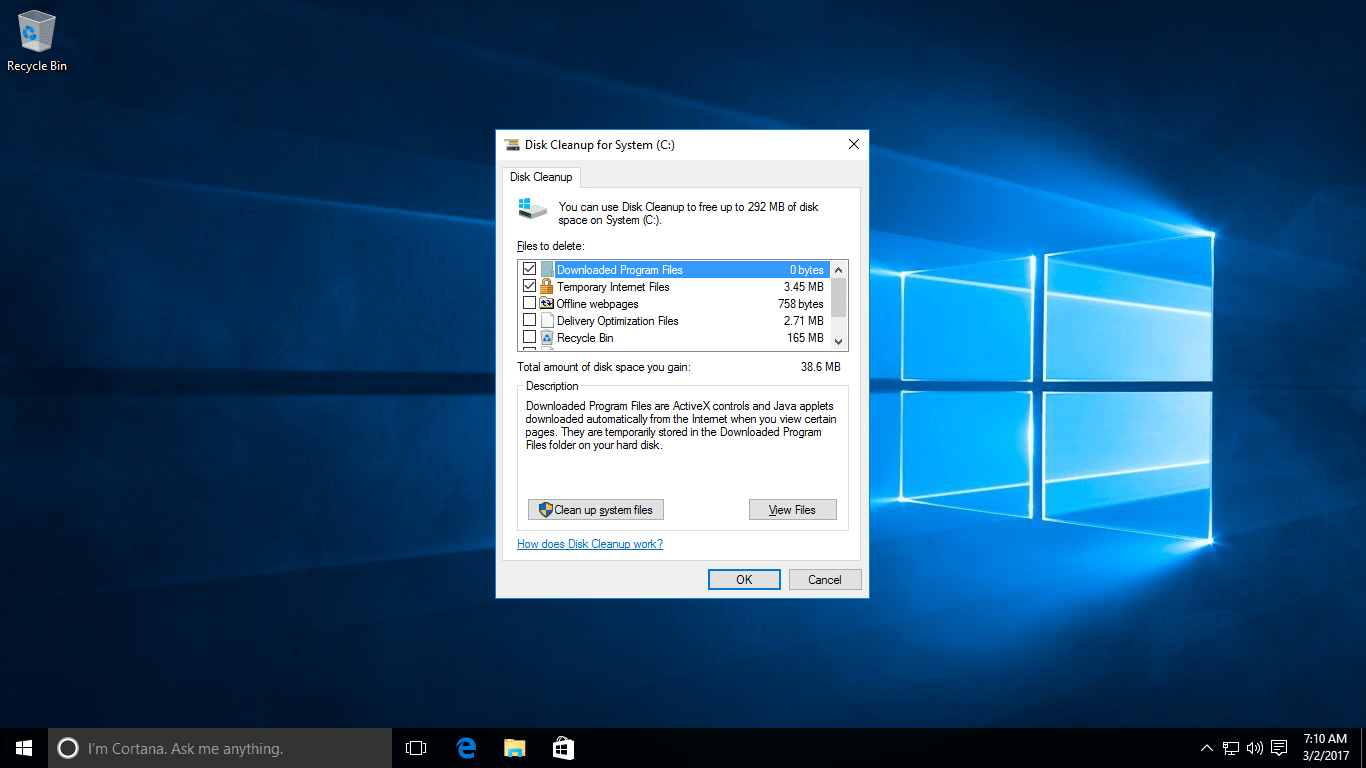Open the Microsoft Store taskbar icon

coord(563,747)
